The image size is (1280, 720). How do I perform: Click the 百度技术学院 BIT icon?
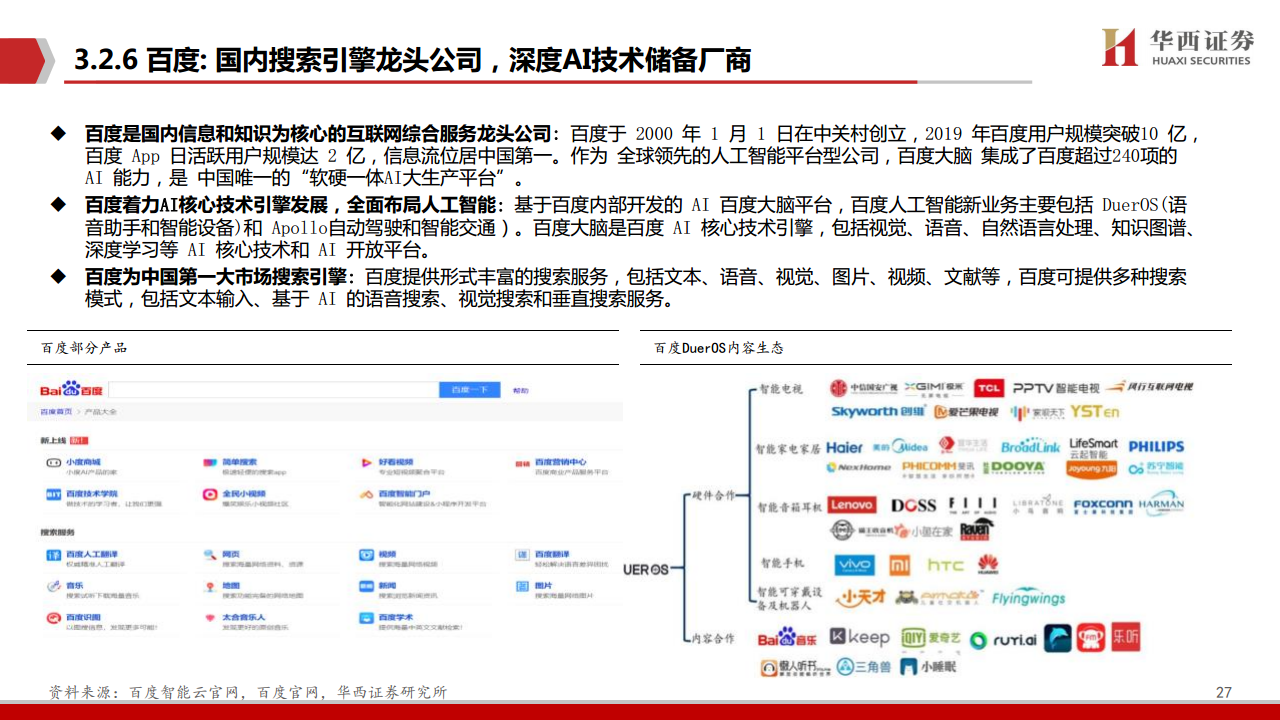53,495
